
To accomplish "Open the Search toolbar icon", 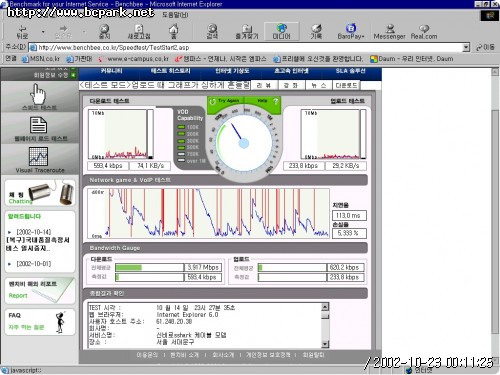I will point(212,31).
